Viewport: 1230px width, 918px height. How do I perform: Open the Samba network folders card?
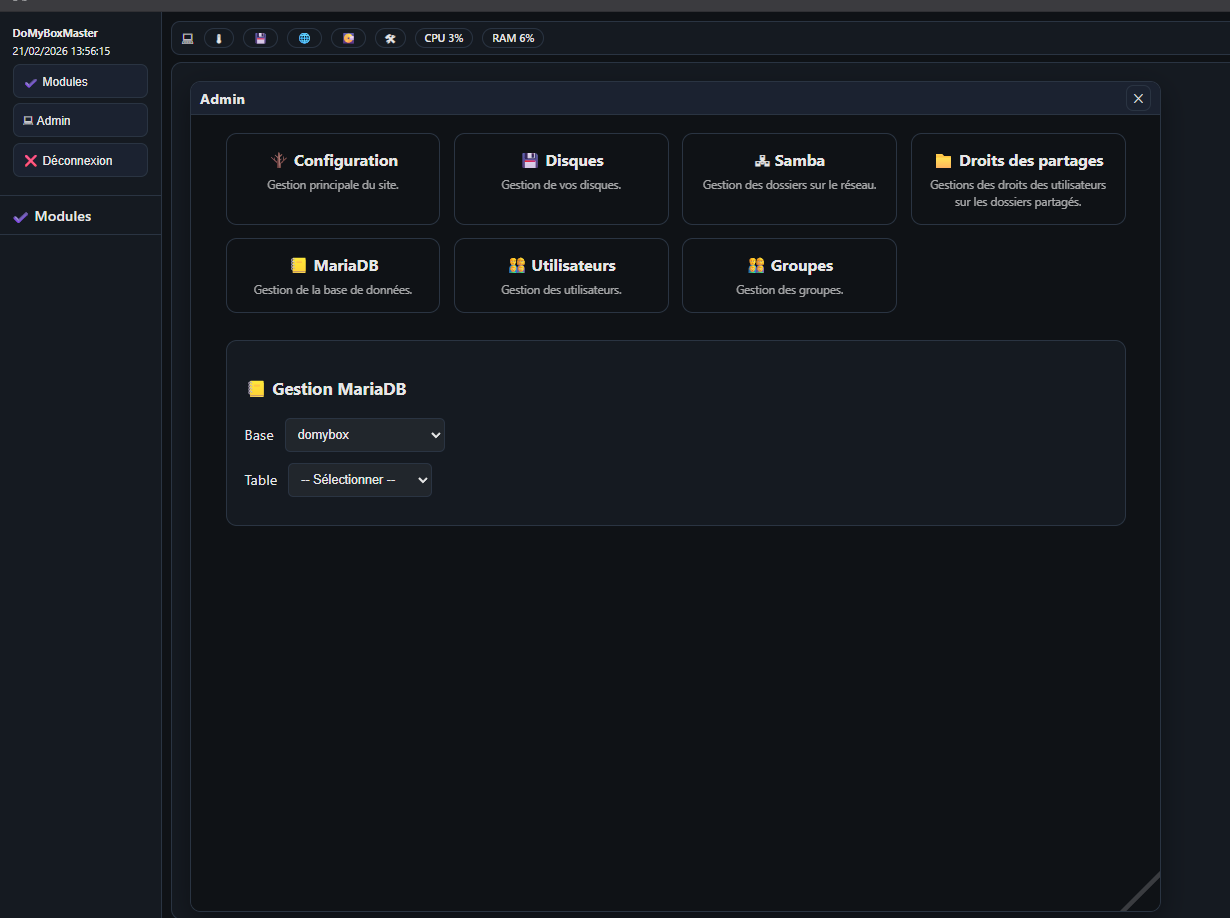click(789, 178)
